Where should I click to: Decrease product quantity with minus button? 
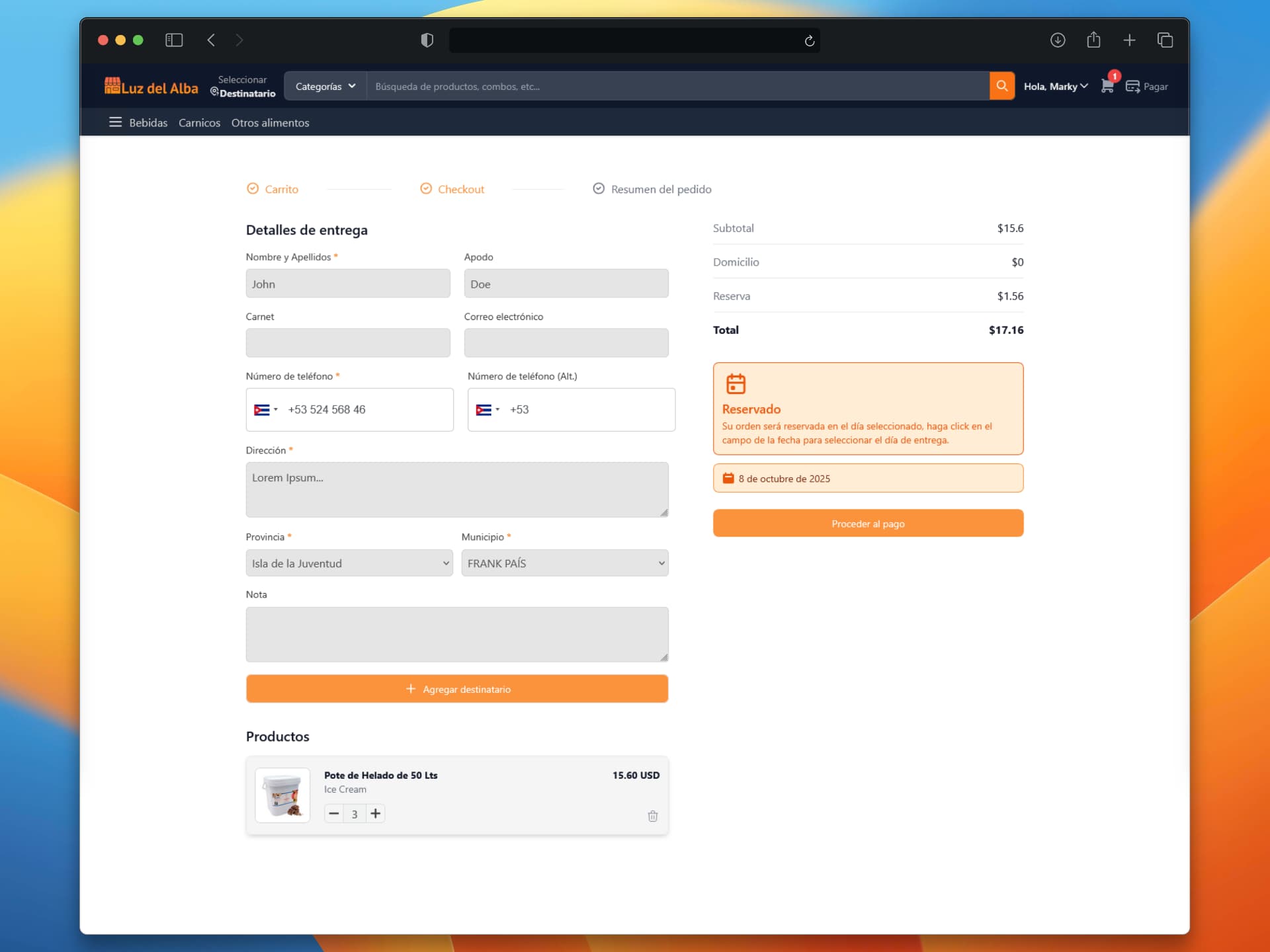pos(334,813)
